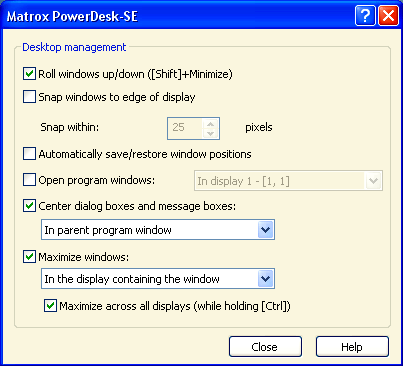
Task: Decrease Snap within value with down arrow
Action: [210, 133]
